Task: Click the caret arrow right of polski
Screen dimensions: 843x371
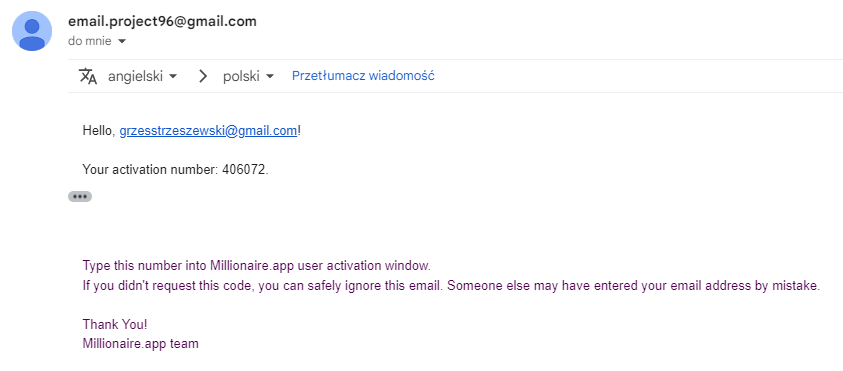Action: point(270,76)
